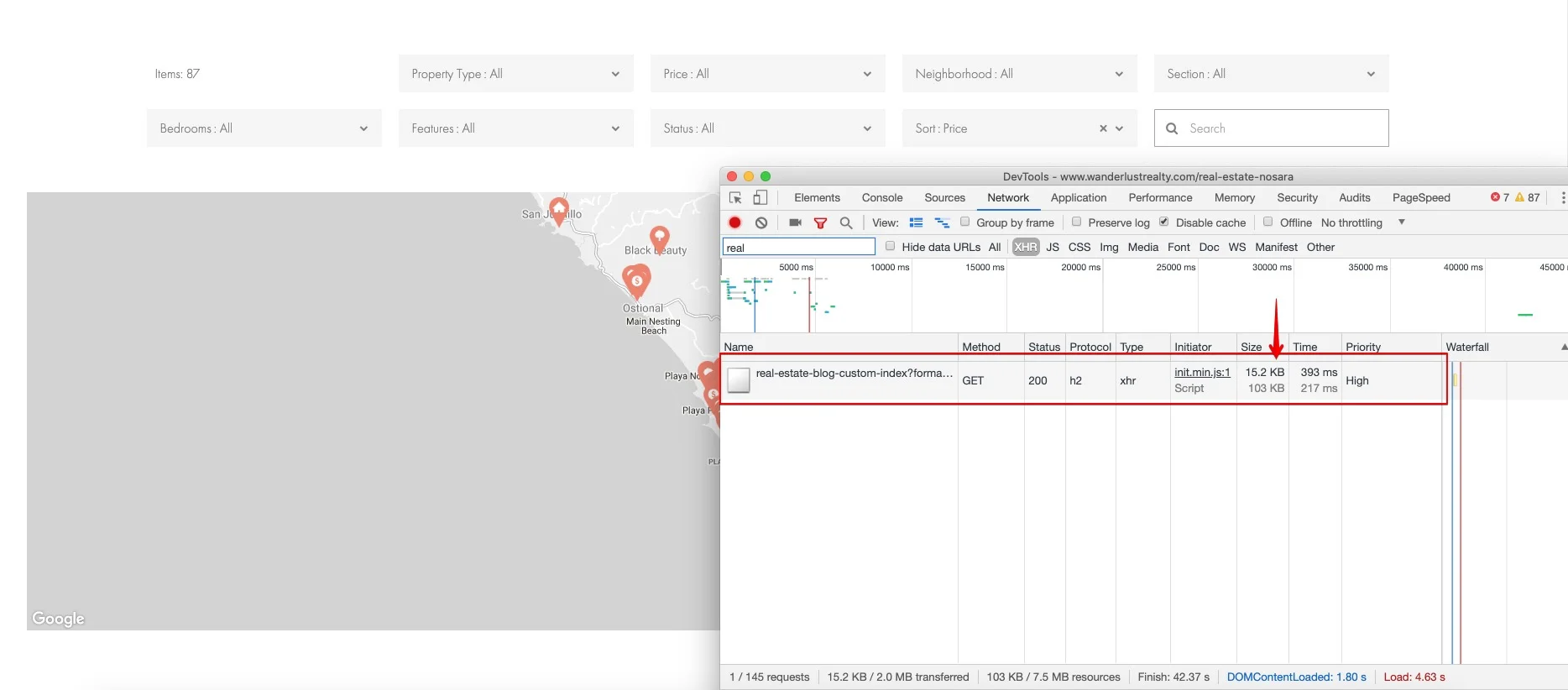Enable the Preserve log checkbox

[1076, 222]
